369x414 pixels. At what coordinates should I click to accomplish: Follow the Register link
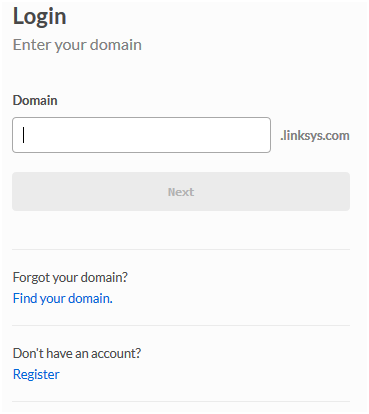pos(36,374)
